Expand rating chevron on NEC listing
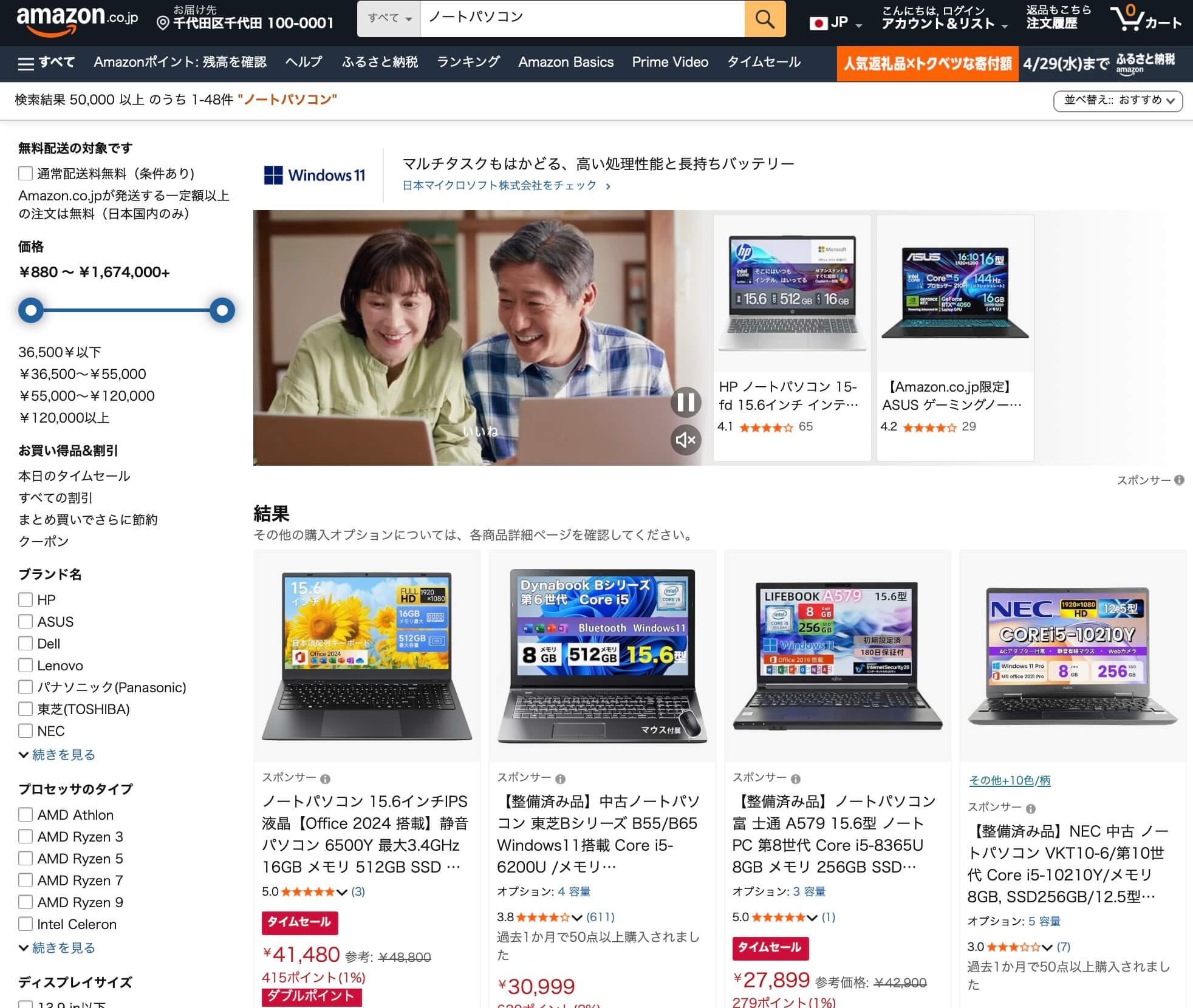This screenshot has width=1193, height=1008. point(1047,947)
